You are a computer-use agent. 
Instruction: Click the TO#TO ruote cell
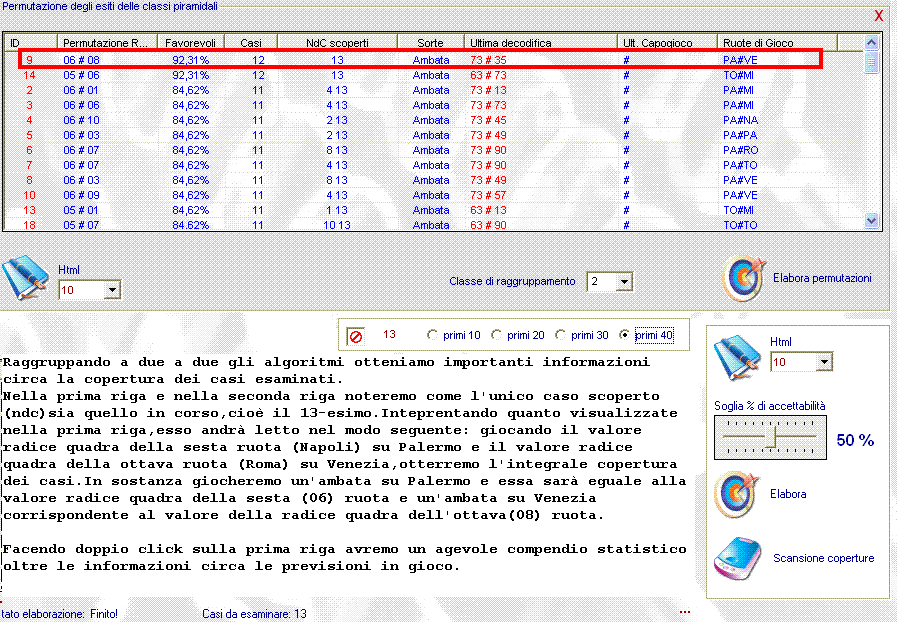pyautogui.click(x=740, y=225)
